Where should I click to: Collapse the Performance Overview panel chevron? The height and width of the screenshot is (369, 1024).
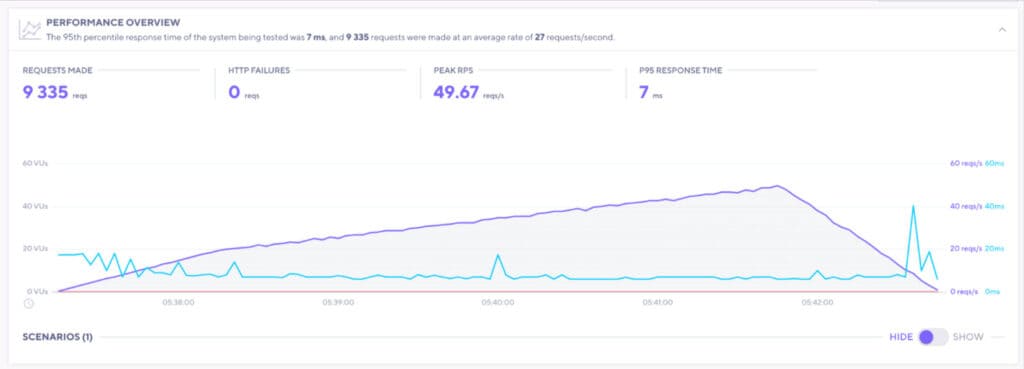1002,29
